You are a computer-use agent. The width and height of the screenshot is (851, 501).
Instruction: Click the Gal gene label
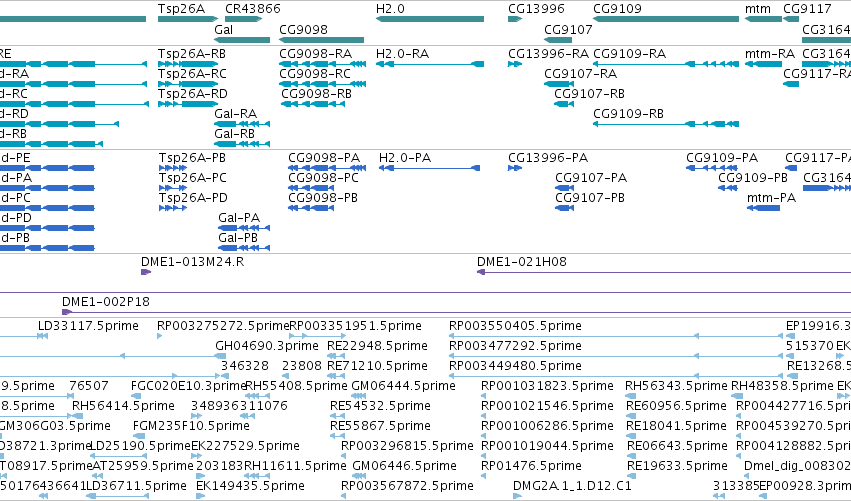223,29
